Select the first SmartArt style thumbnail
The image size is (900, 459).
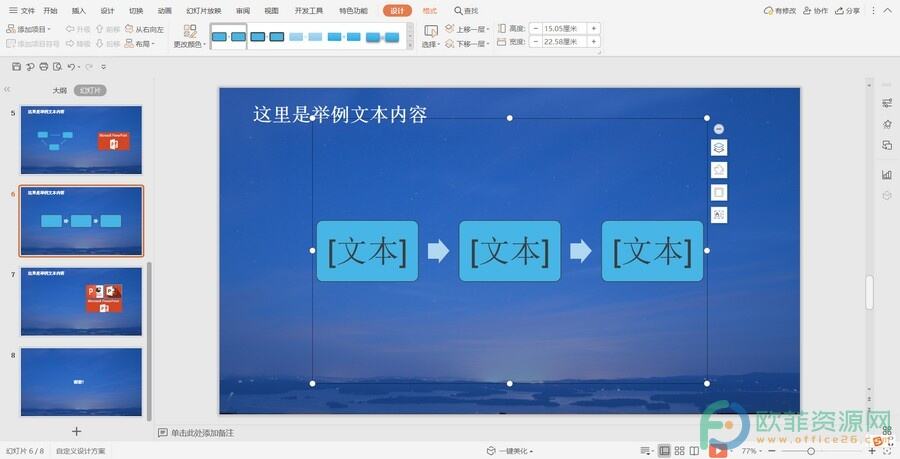tap(228, 37)
